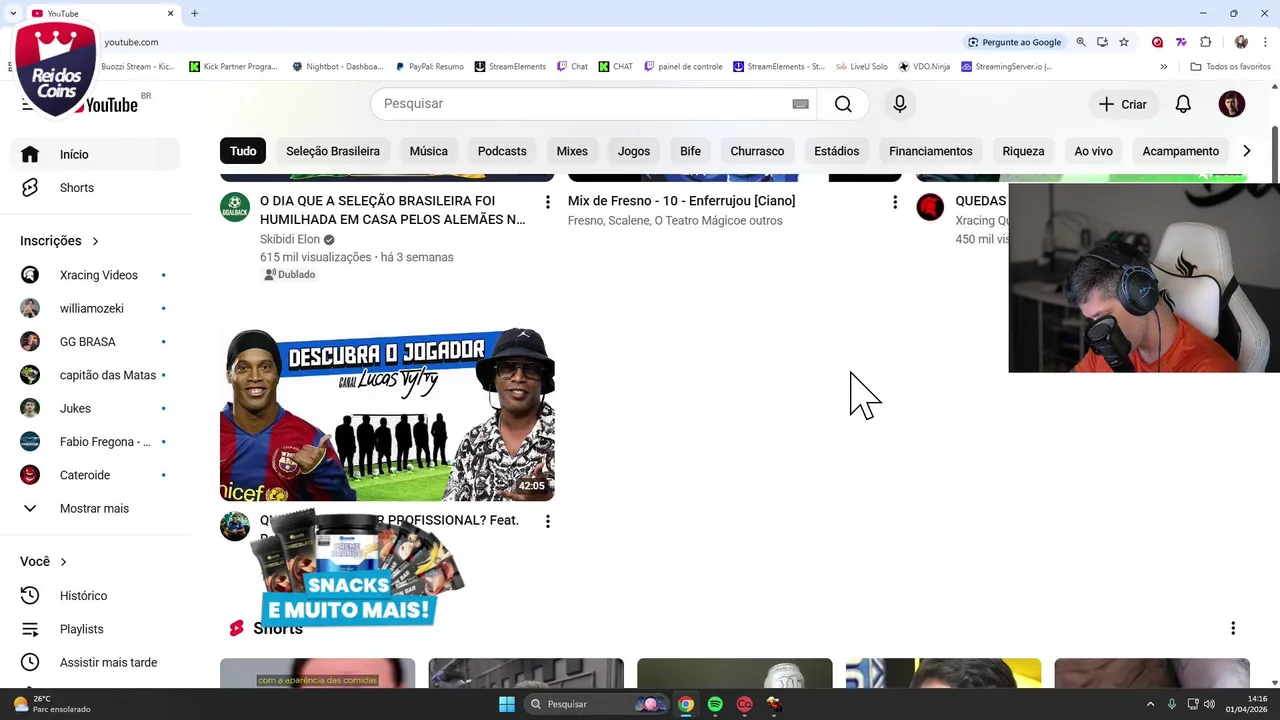Select the Riqueza chip
1280x720 pixels.
[x=1023, y=151]
